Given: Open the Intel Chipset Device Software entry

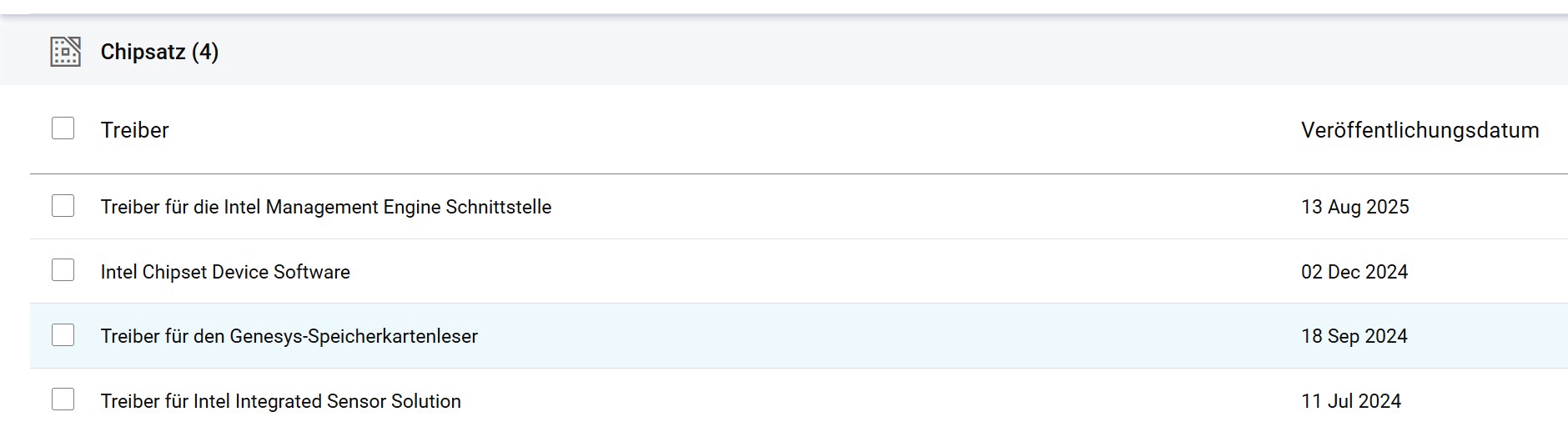Looking at the screenshot, I should (x=225, y=272).
